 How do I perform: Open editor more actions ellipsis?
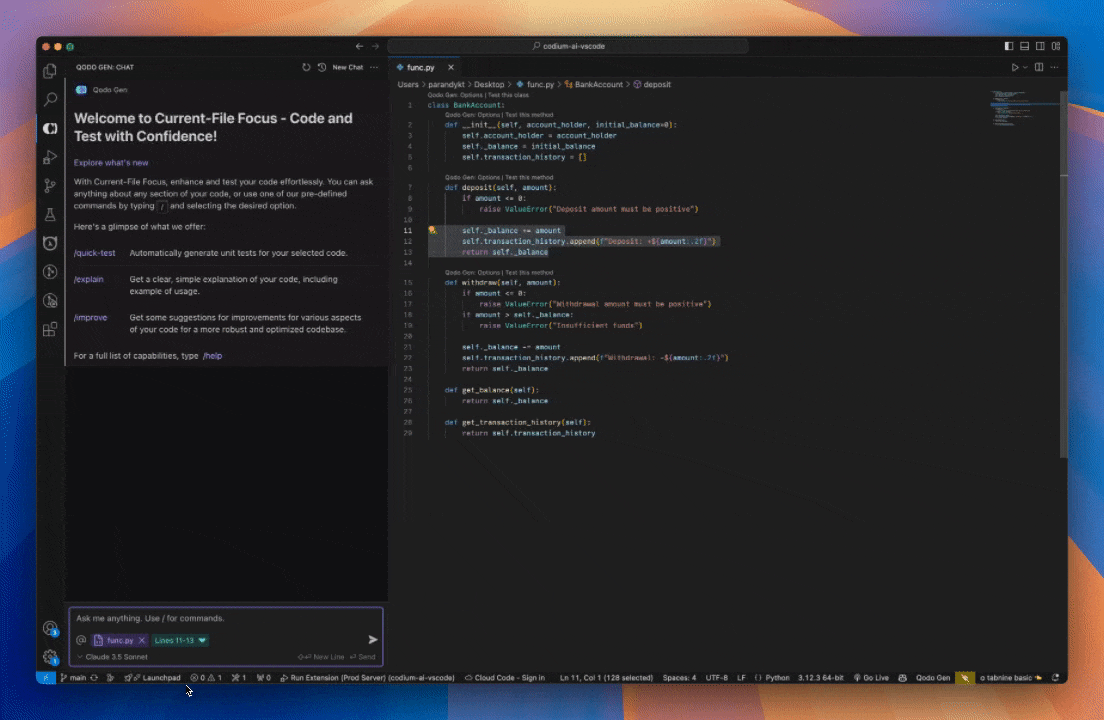1054,68
